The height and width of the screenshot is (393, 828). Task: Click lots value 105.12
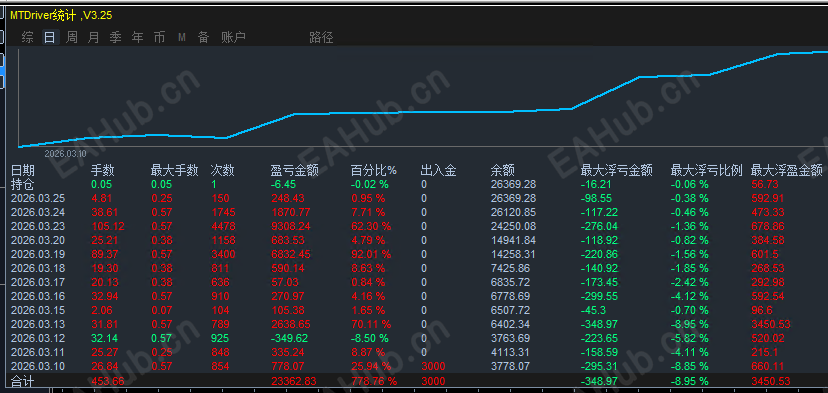click(x=108, y=227)
